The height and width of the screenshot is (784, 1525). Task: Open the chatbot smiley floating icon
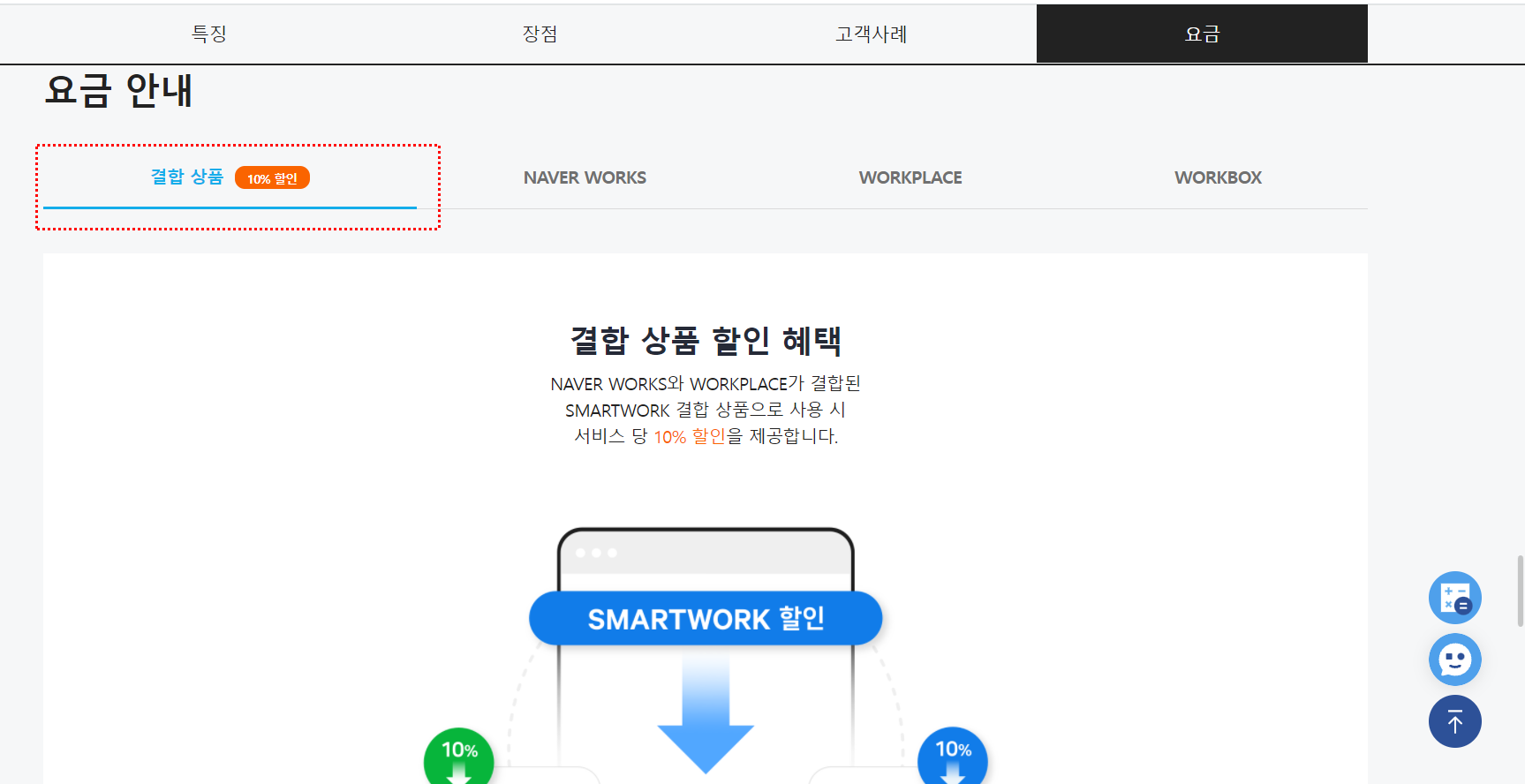(1454, 660)
